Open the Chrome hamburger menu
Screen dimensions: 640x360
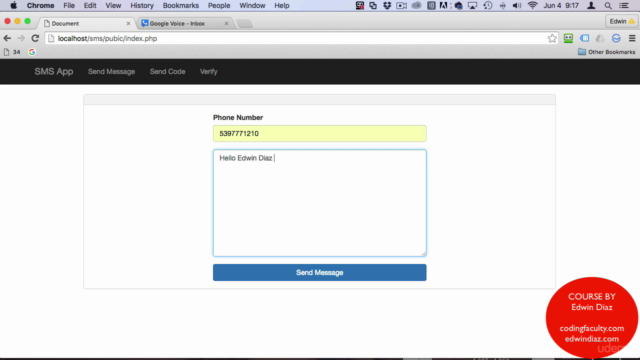coord(632,38)
